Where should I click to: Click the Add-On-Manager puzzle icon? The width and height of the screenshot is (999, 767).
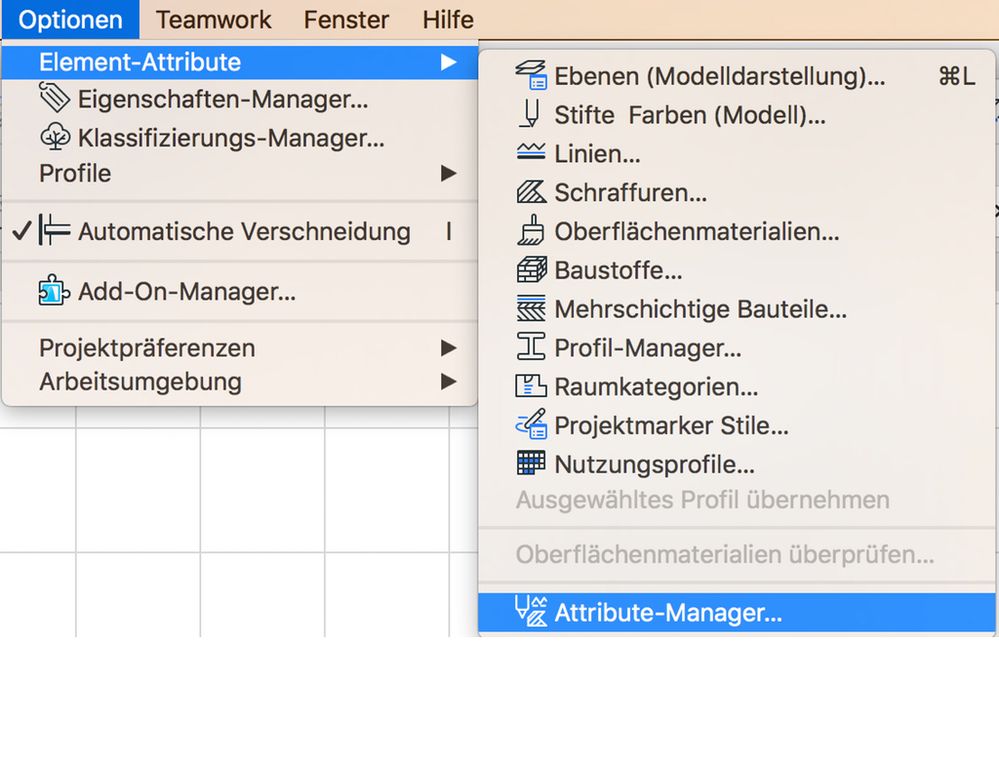point(54,292)
